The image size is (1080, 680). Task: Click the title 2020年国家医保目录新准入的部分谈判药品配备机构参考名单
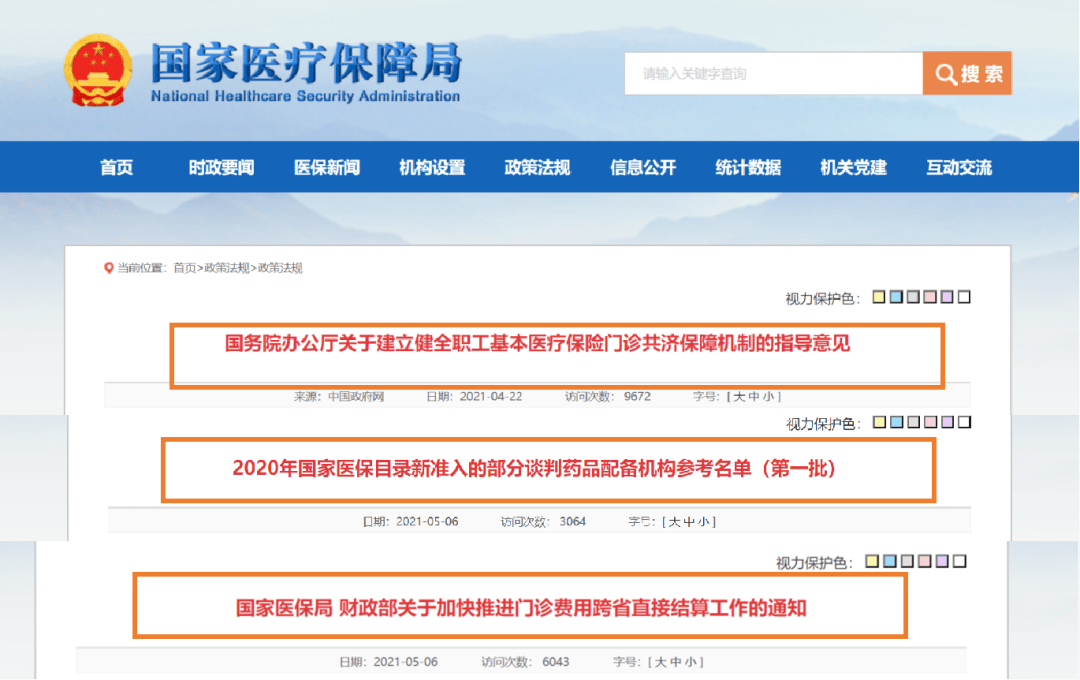coord(534,468)
